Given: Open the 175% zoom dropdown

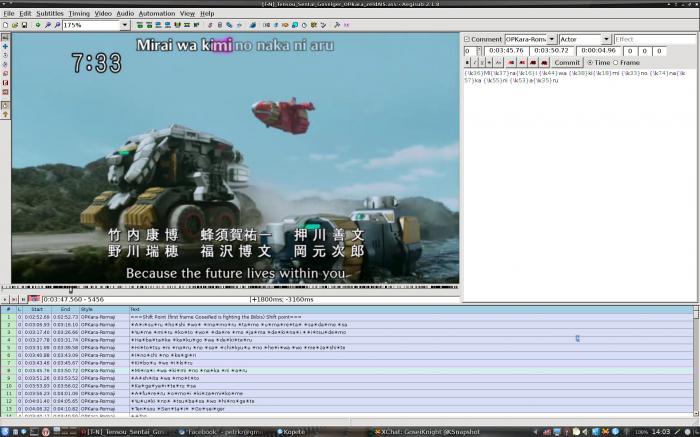Looking at the screenshot, I should pos(125,25).
